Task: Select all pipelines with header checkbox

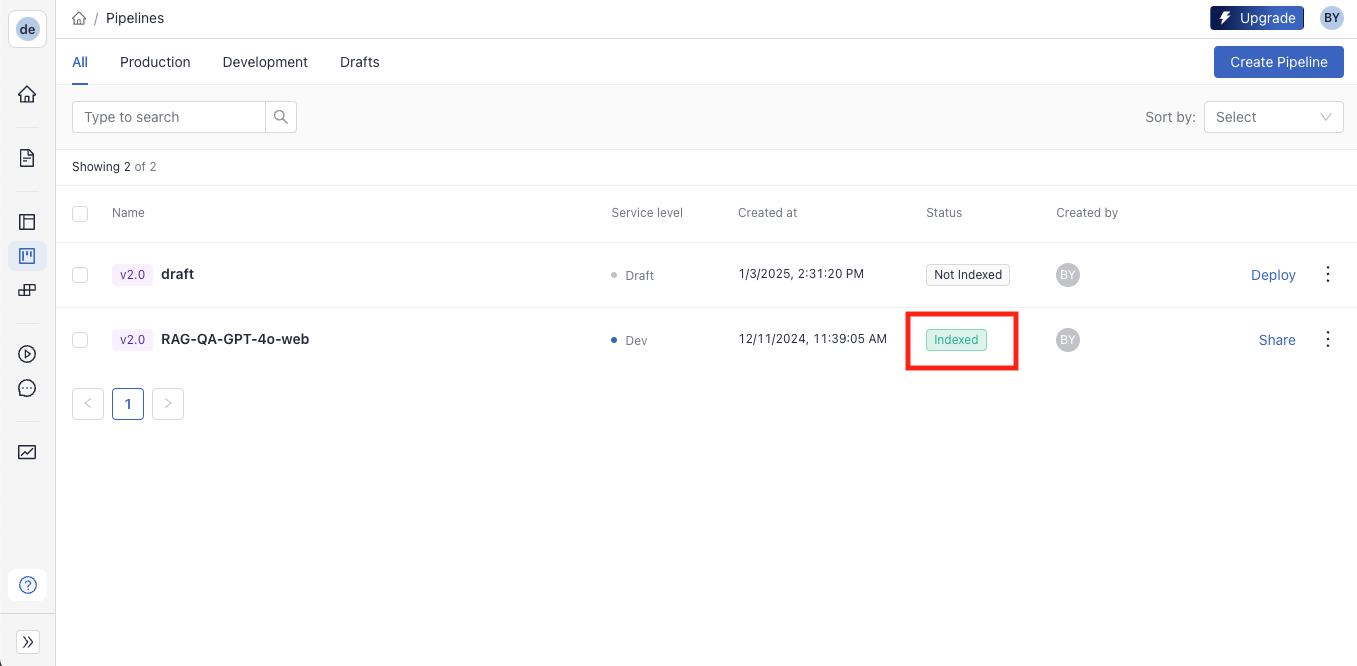Action: (x=80, y=213)
